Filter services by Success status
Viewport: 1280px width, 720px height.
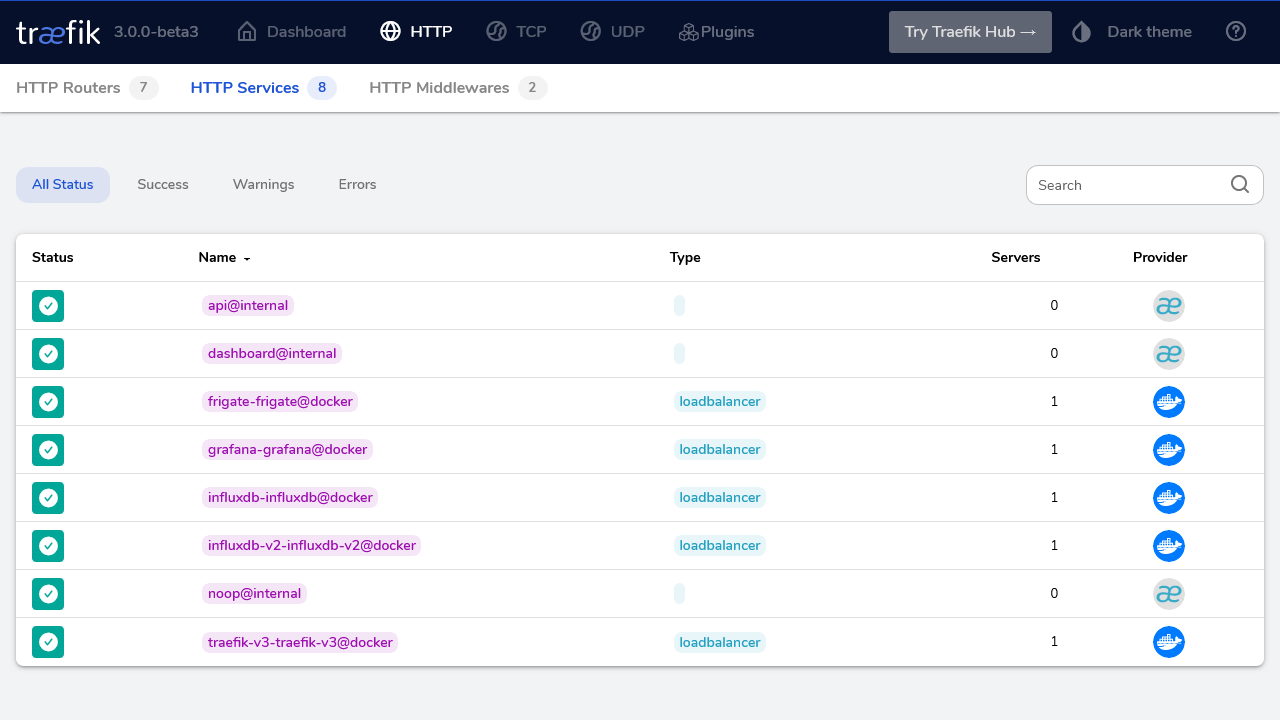point(163,185)
